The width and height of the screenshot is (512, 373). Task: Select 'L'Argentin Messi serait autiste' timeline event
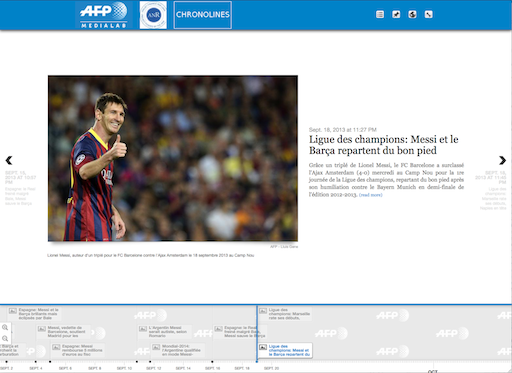point(165,332)
